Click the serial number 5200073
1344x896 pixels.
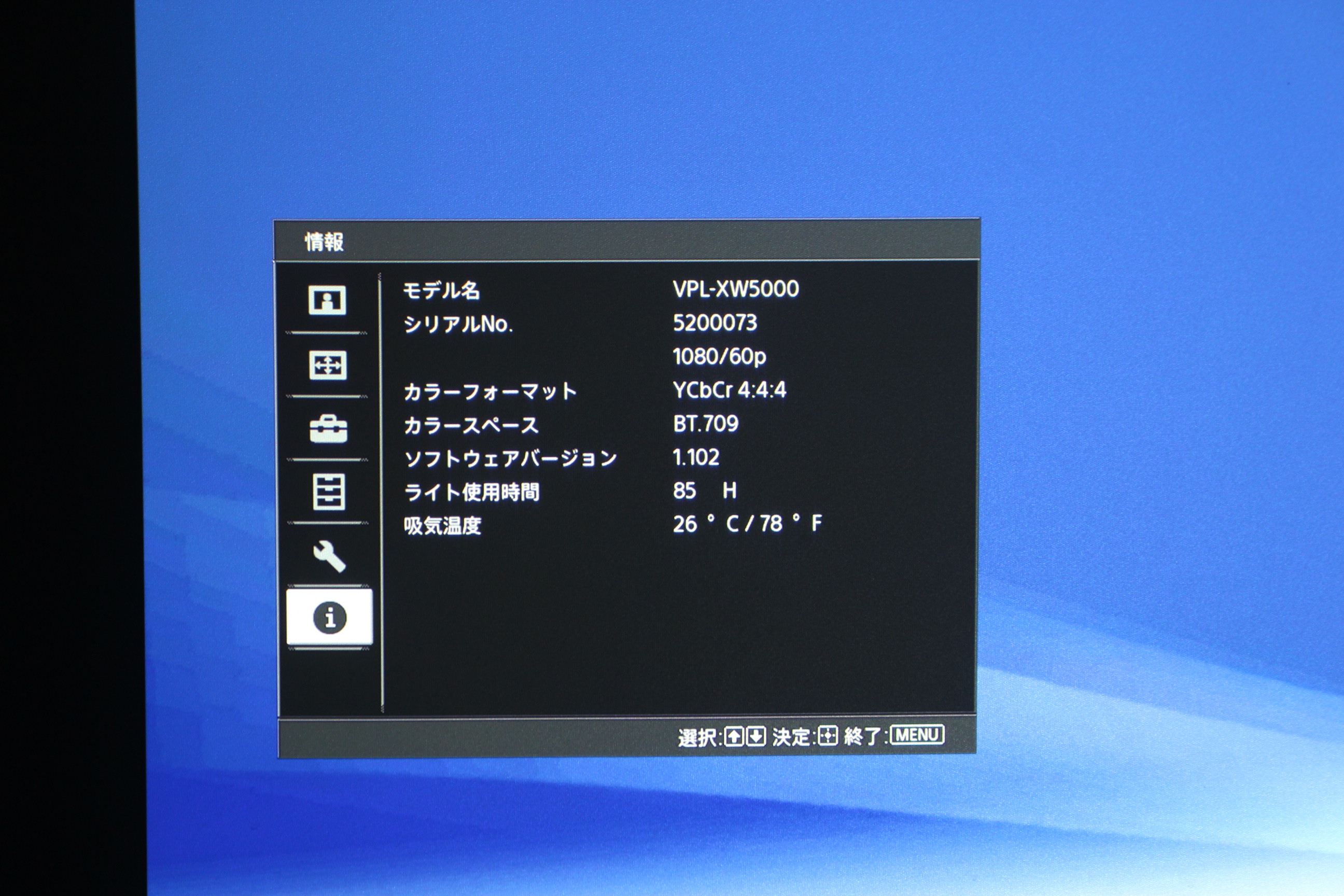pos(715,323)
